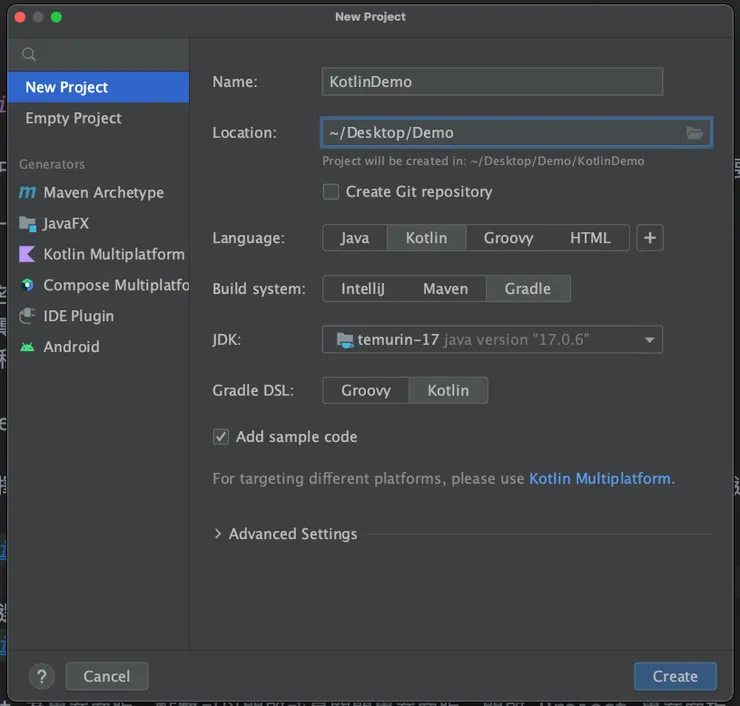Add another language with the plus button

[650, 238]
